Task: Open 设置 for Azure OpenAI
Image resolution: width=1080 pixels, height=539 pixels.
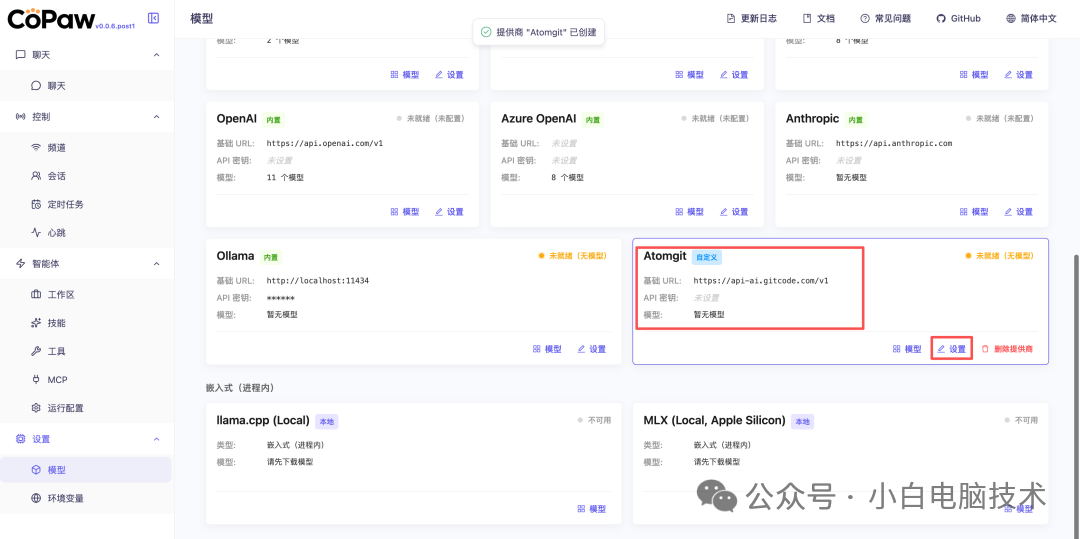Action: [x=734, y=212]
